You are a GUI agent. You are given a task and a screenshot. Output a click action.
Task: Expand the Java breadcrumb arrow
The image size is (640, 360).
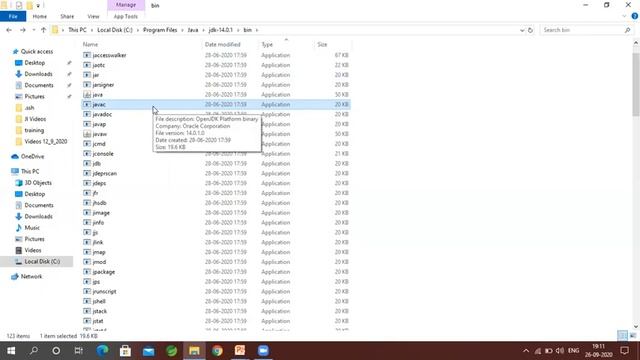(x=203, y=30)
